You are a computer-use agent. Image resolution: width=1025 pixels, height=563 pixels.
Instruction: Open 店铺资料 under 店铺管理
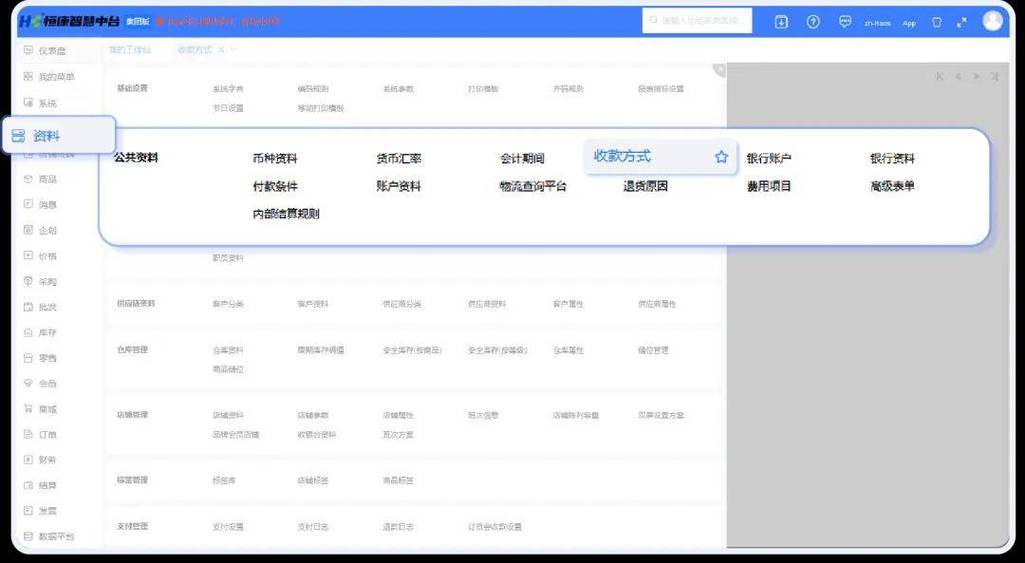point(228,415)
